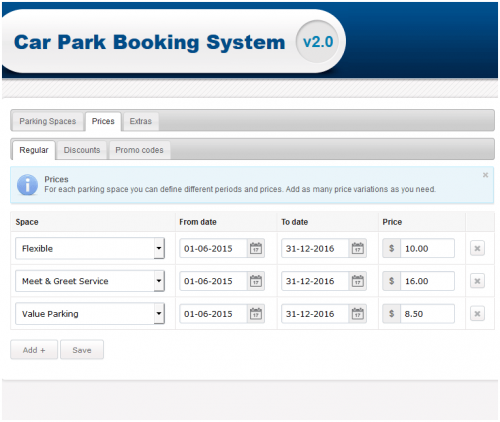Screen dimensions: 500x422
Task: Select the Regular sub-tab
Action: pyautogui.click(x=34, y=150)
